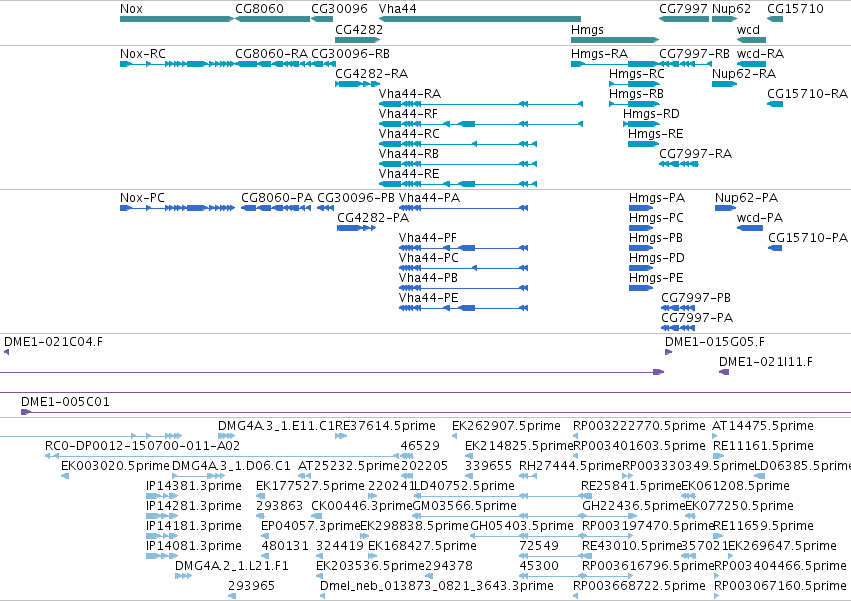Select the Vha44 gene bar
Image resolution: width=851 pixels, height=601 pixels.
[480, 19]
